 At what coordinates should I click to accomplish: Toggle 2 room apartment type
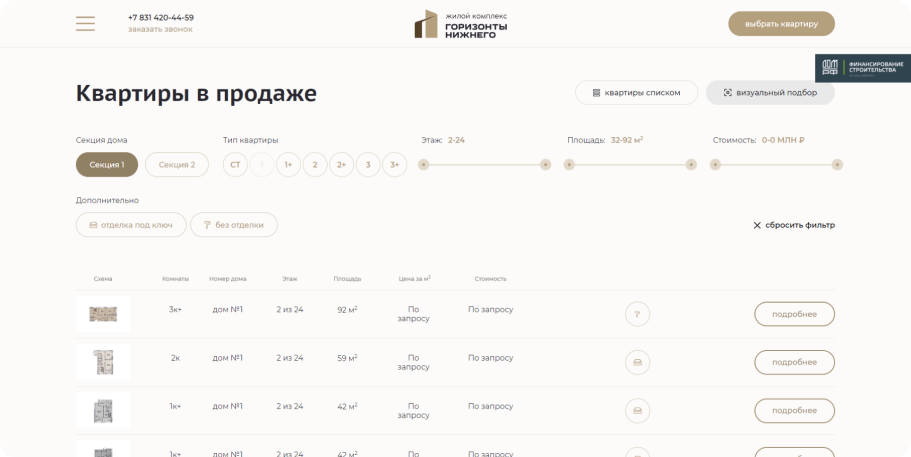click(x=315, y=164)
